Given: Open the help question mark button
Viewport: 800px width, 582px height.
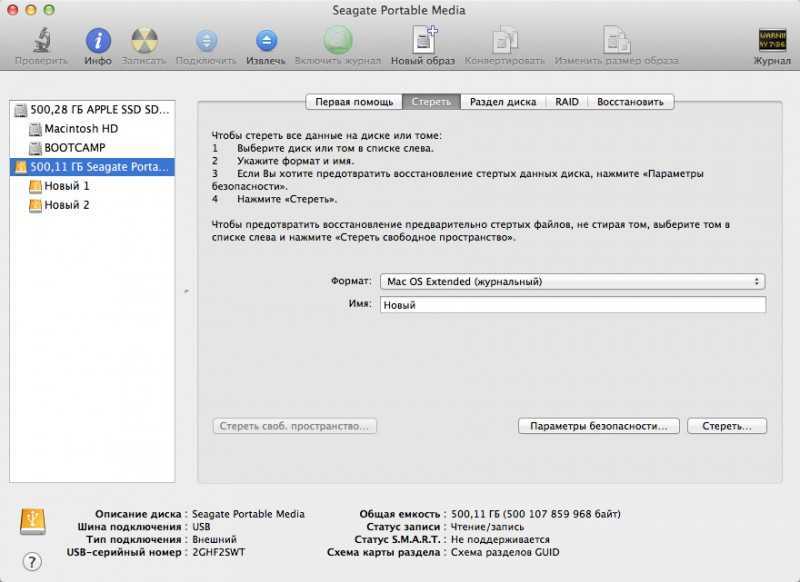Looking at the screenshot, I should pos(32,562).
